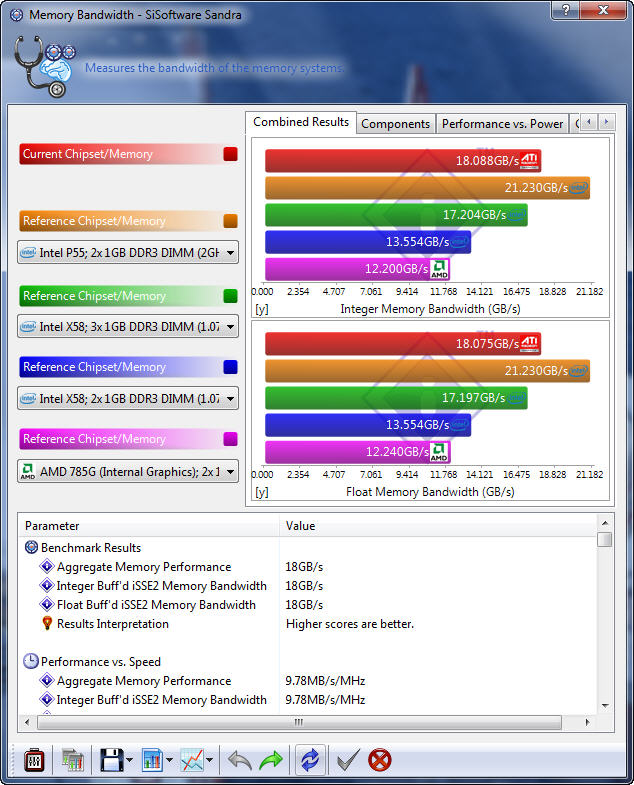Click the orange Reference Chipset color swatch
Image resolution: width=634 pixels, height=785 pixels.
230,221
